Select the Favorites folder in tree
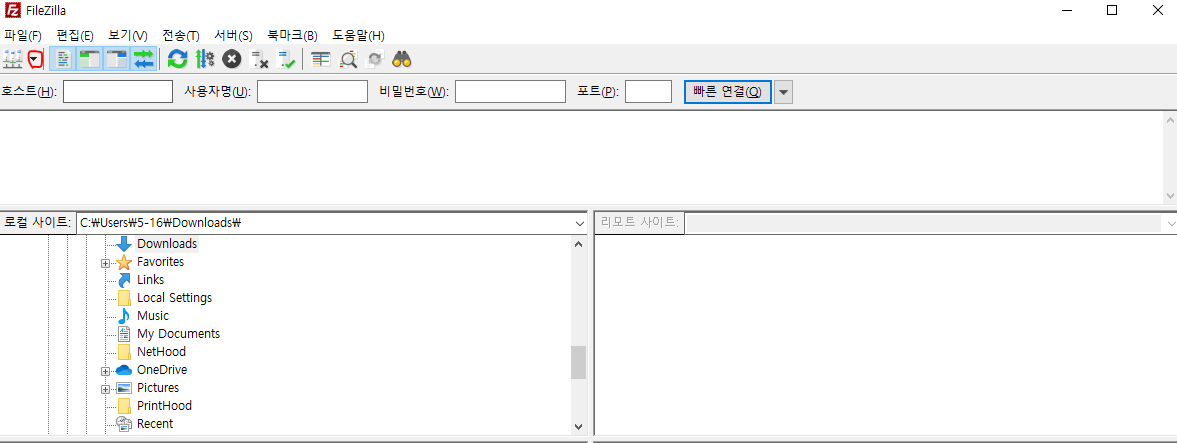 tap(160, 262)
